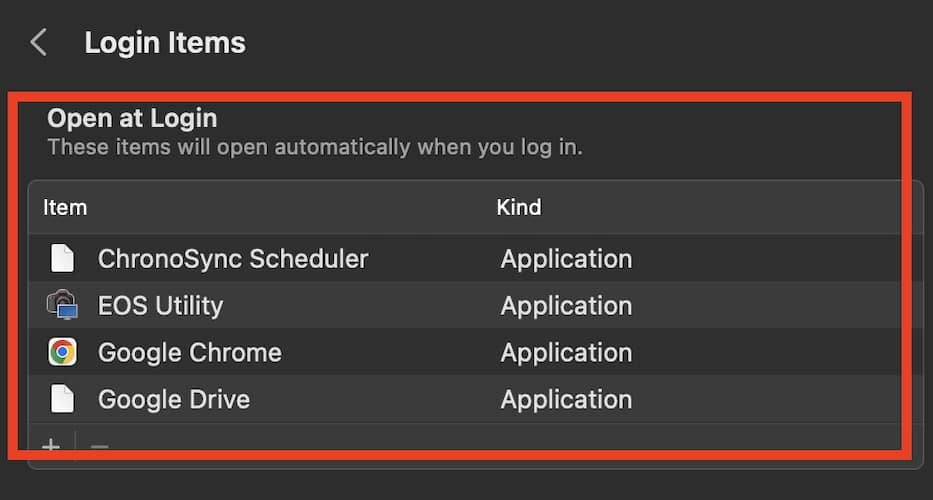Click Application kind for Google Chrome
Screen dimensions: 933x500
(x=566, y=352)
